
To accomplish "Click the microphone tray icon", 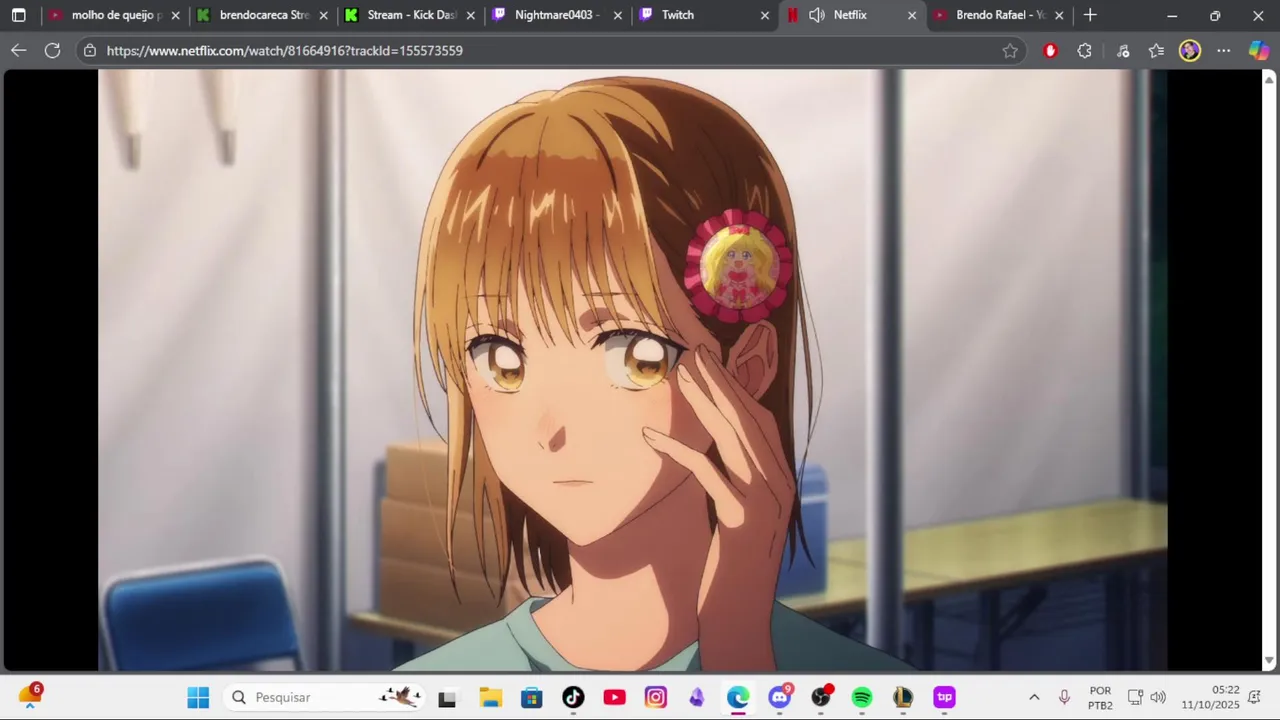I will (x=1064, y=697).
